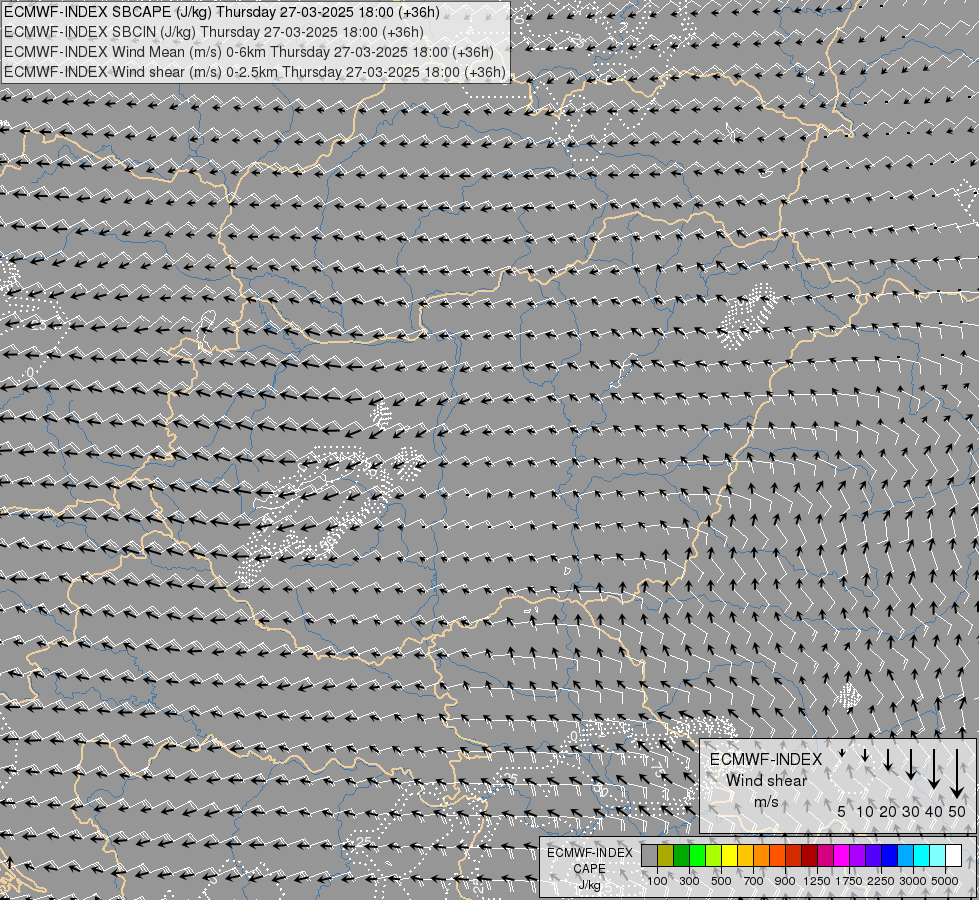Click the number 30 under wind shear arrows
This screenshot has height=900, width=979.
(911, 811)
